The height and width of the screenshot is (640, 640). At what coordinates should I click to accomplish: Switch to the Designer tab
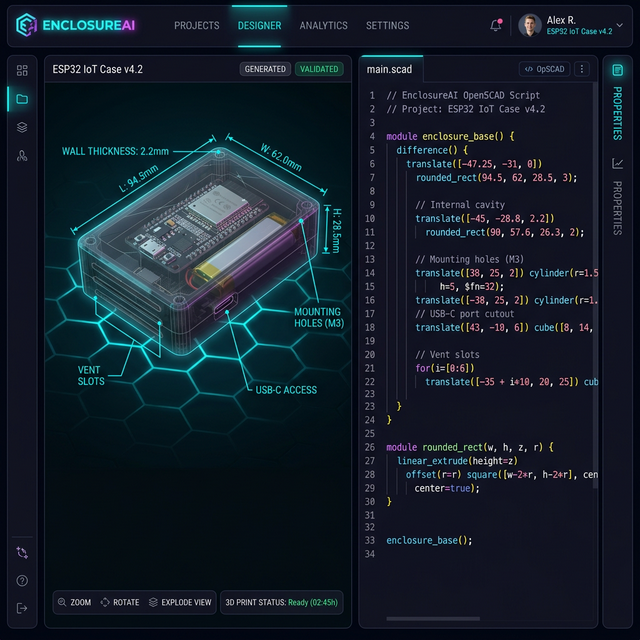[x=259, y=26]
